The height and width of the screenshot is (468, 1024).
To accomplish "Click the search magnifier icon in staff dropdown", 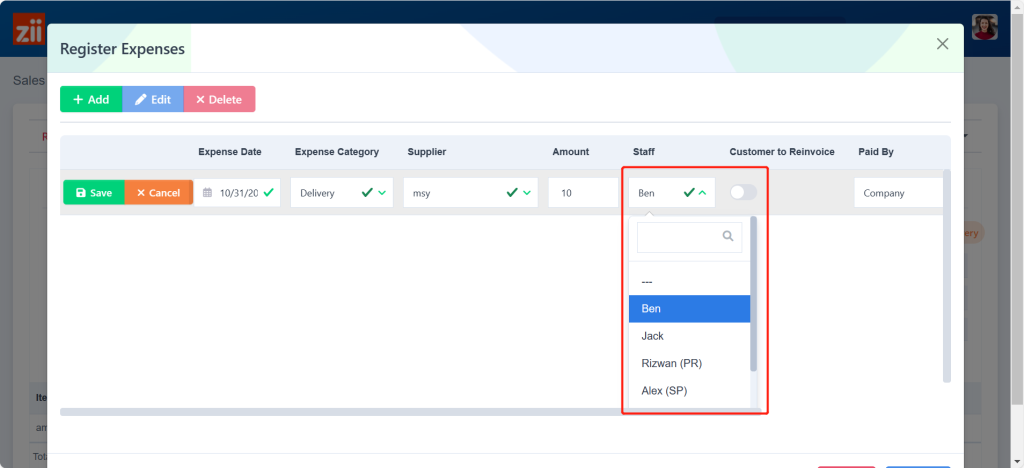I will pos(728,237).
